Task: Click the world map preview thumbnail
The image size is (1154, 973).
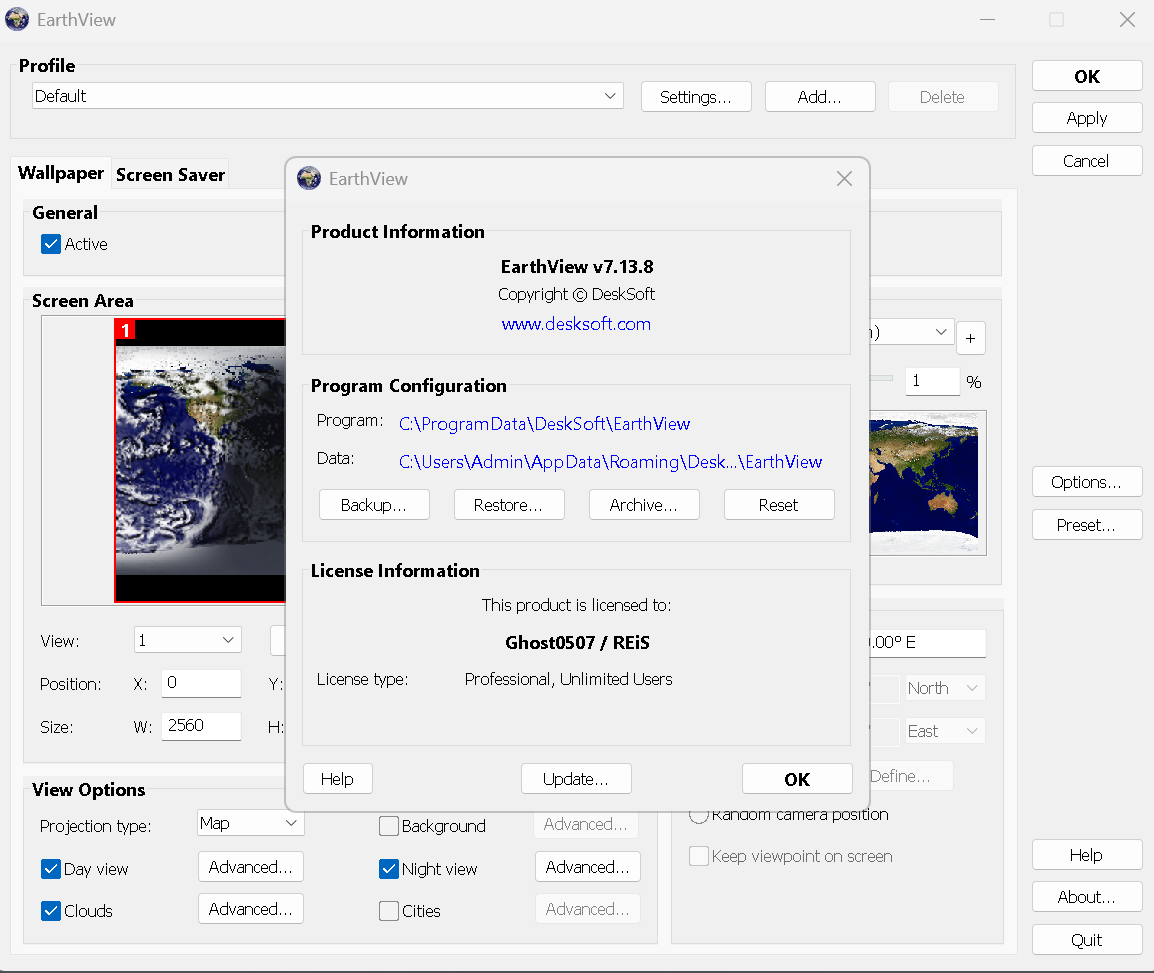Action: pyautogui.click(x=927, y=483)
